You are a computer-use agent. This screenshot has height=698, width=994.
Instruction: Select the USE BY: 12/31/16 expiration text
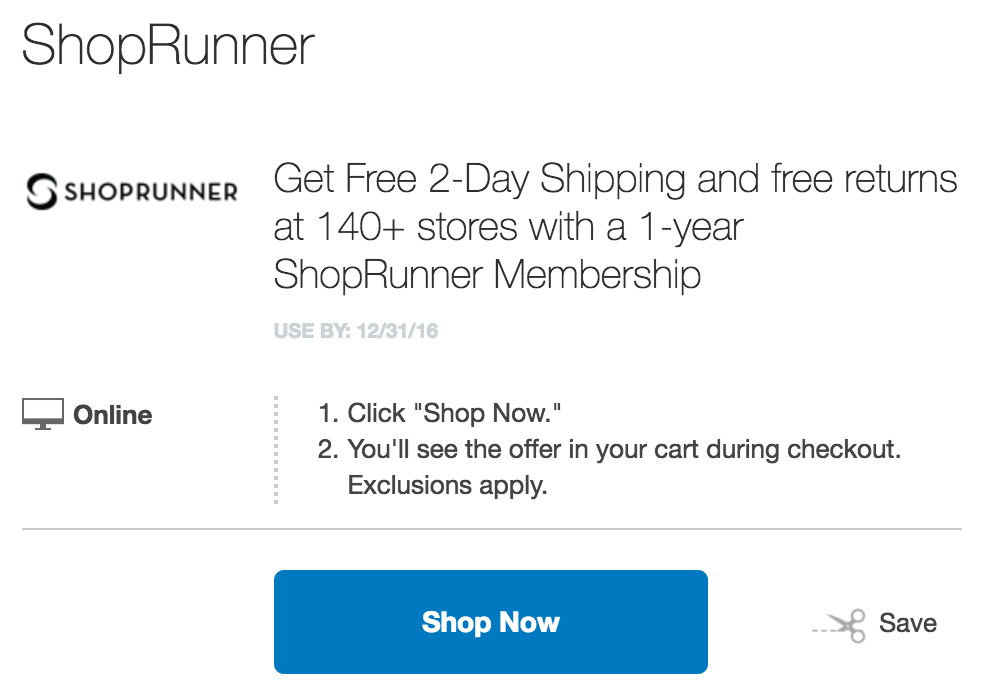(x=356, y=331)
